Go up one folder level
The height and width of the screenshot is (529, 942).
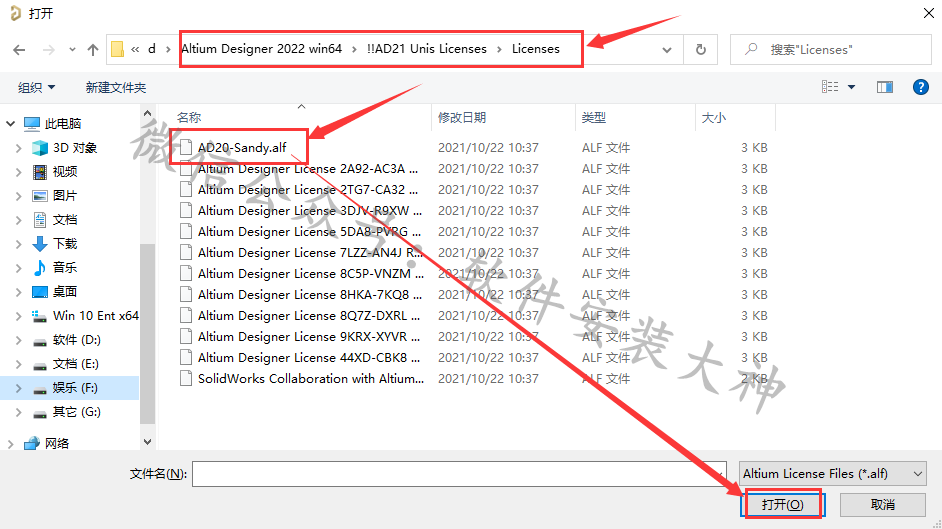[93, 50]
